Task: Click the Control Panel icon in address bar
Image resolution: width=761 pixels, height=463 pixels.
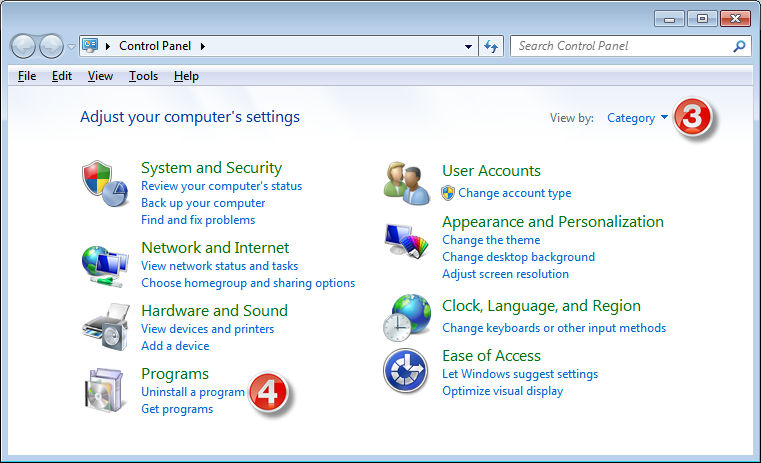Action: click(90, 46)
